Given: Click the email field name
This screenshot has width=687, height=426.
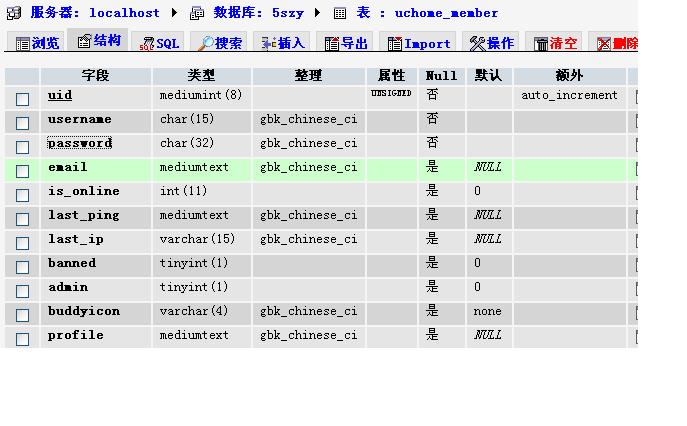Looking at the screenshot, I should [67, 167].
